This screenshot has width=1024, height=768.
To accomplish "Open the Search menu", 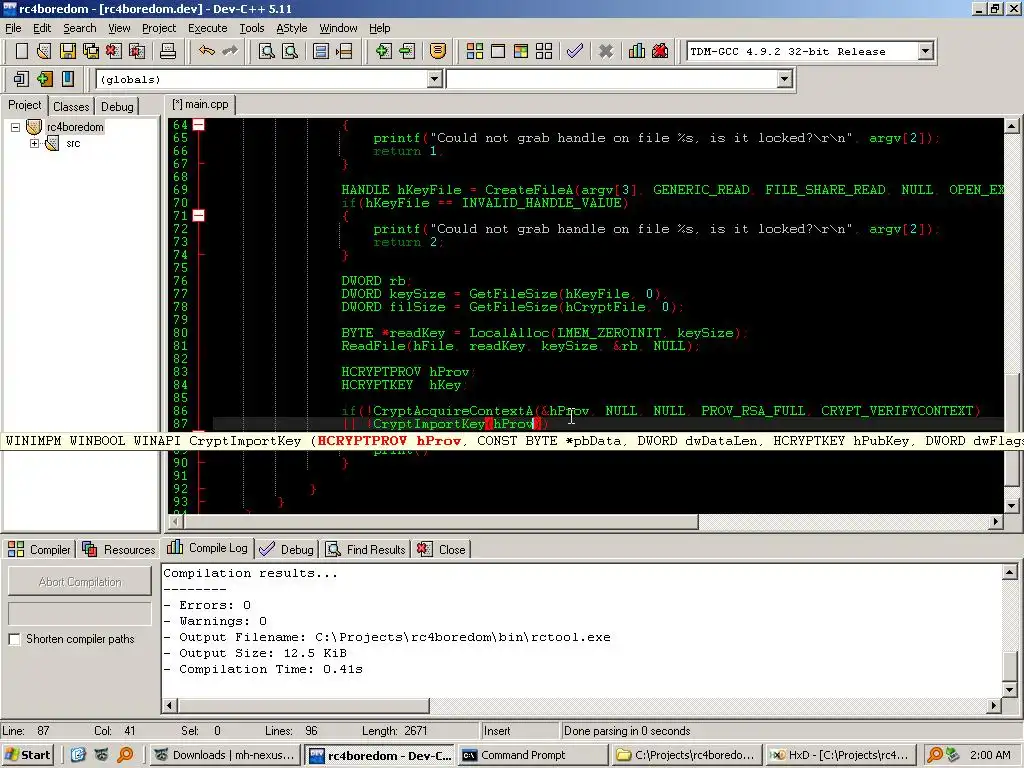I will (80, 28).
